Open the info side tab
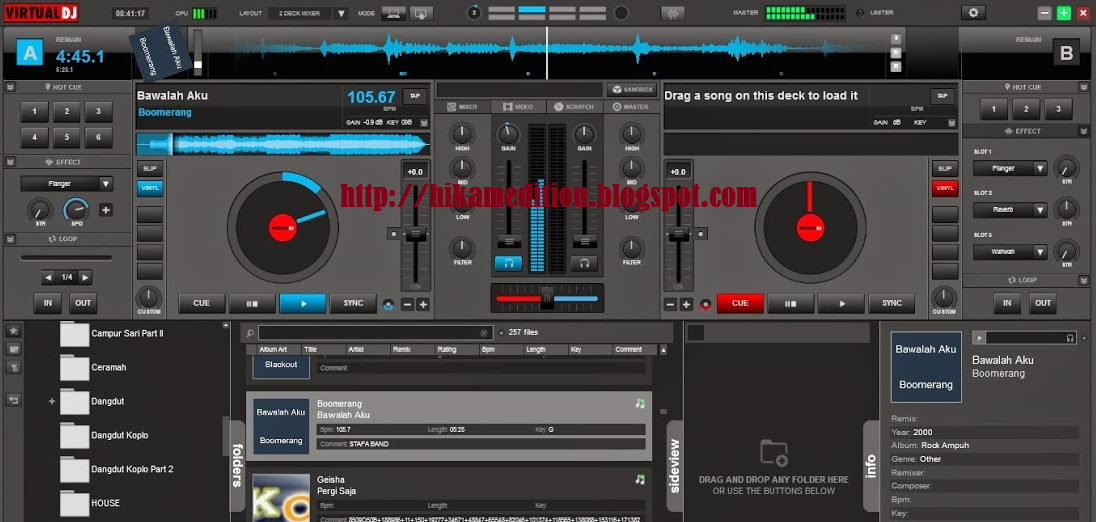The image size is (1096, 522). [x=871, y=465]
